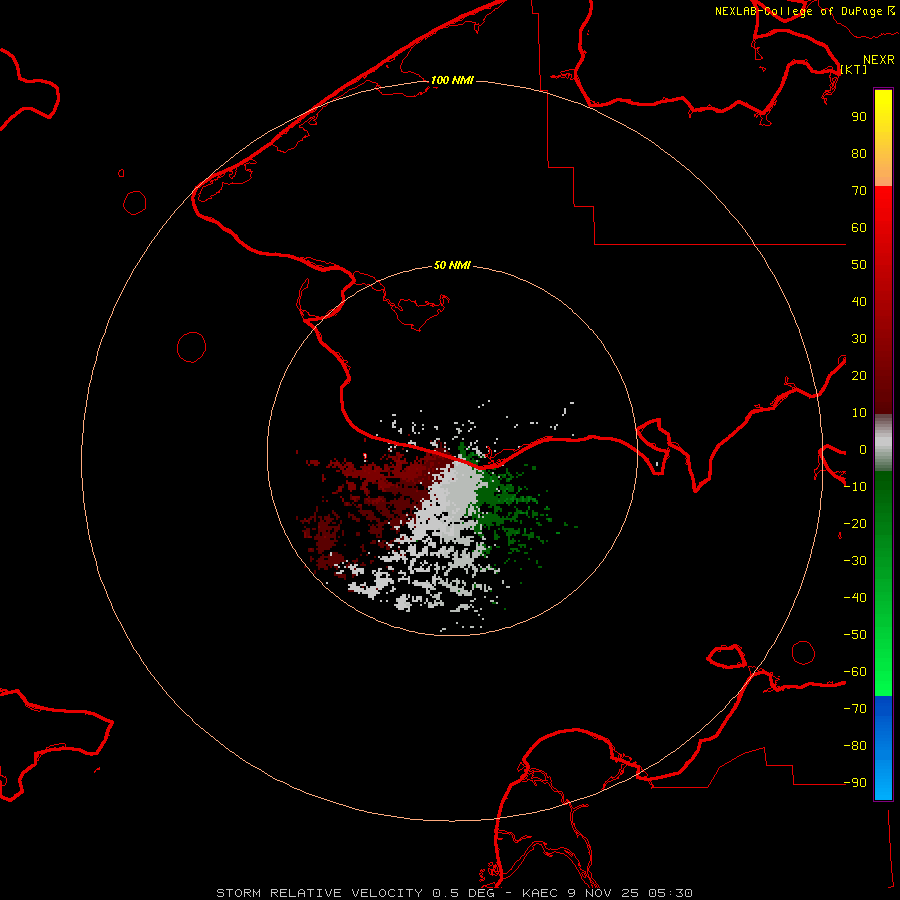Click the 50 NMI range ring label

click(452, 265)
